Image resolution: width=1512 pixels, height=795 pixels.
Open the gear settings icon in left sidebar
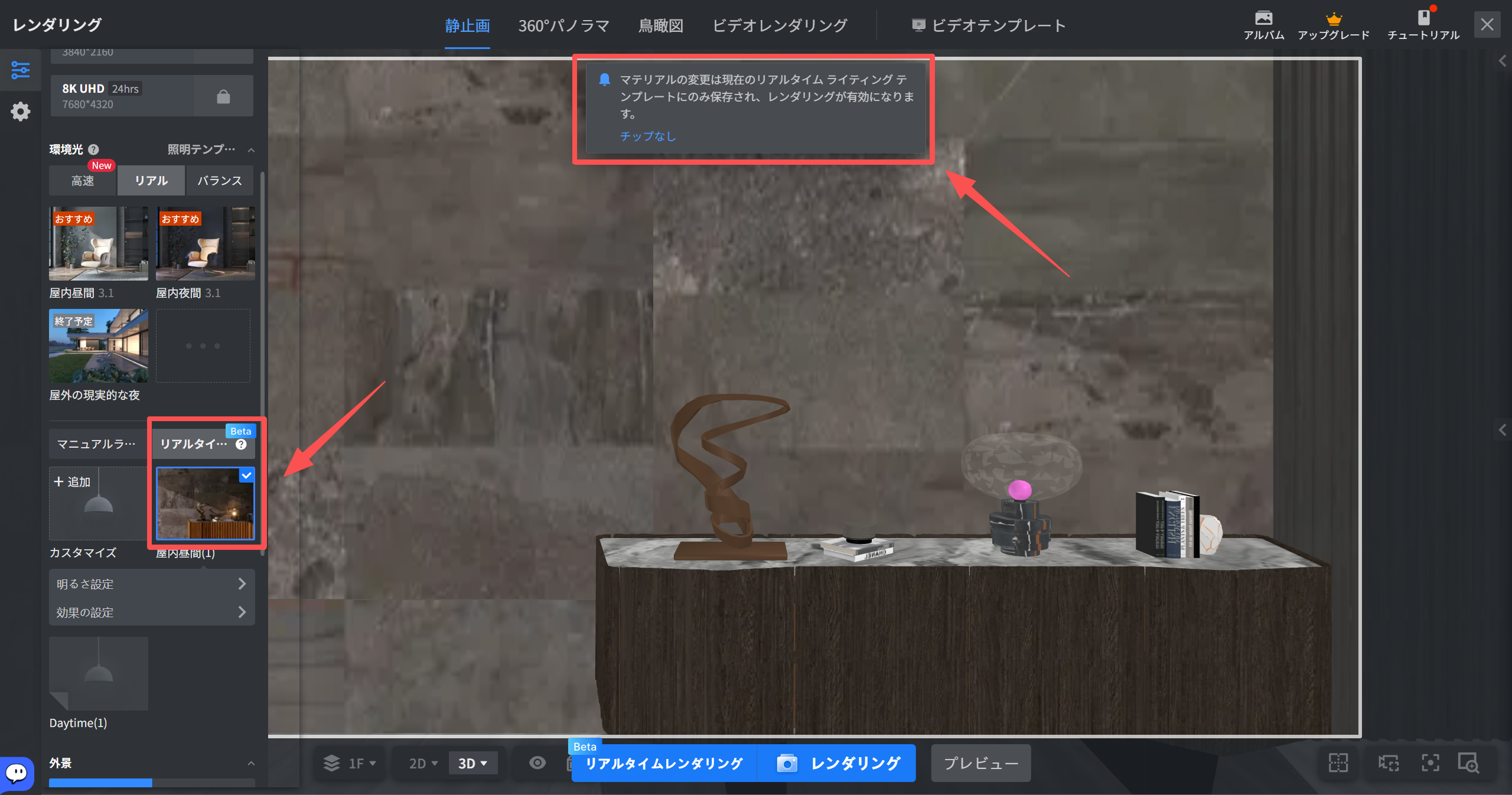21,111
